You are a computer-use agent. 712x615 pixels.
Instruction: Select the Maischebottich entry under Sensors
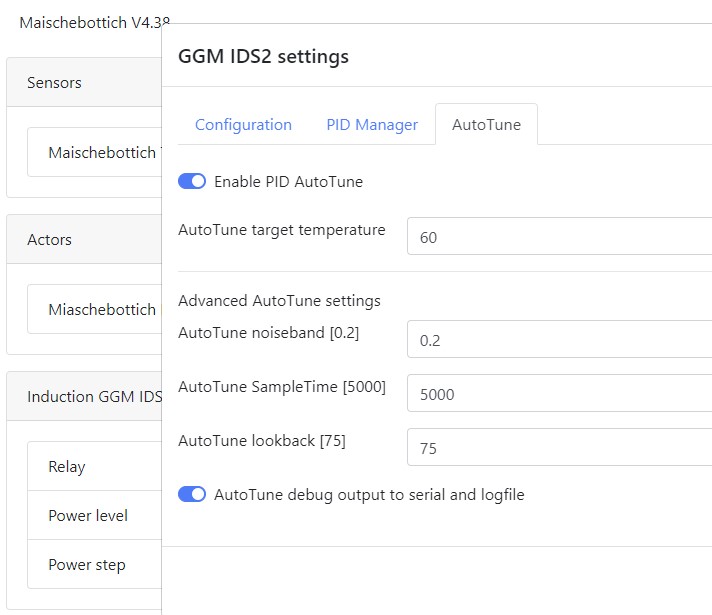click(100, 153)
